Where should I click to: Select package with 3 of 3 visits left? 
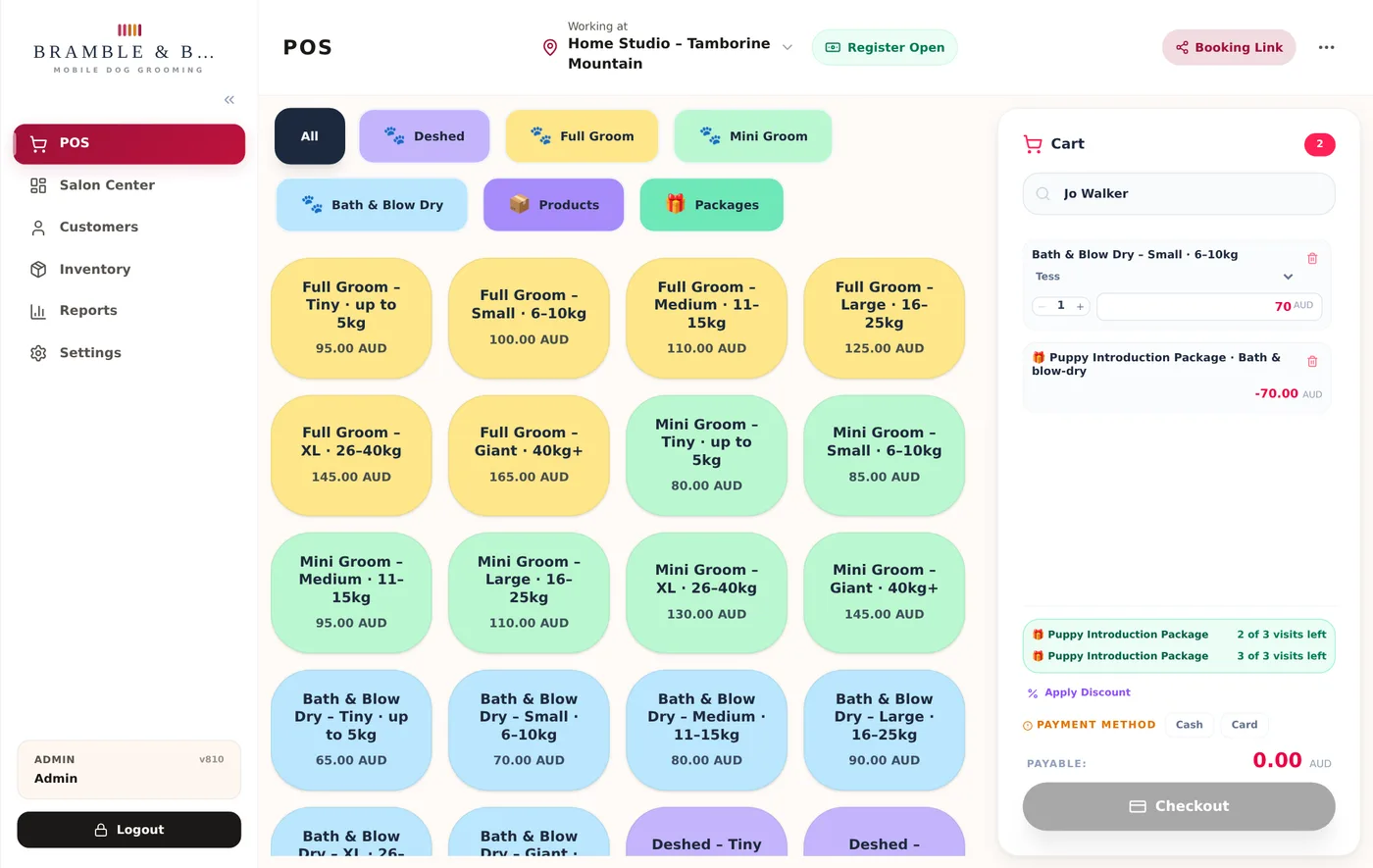pos(1179,656)
